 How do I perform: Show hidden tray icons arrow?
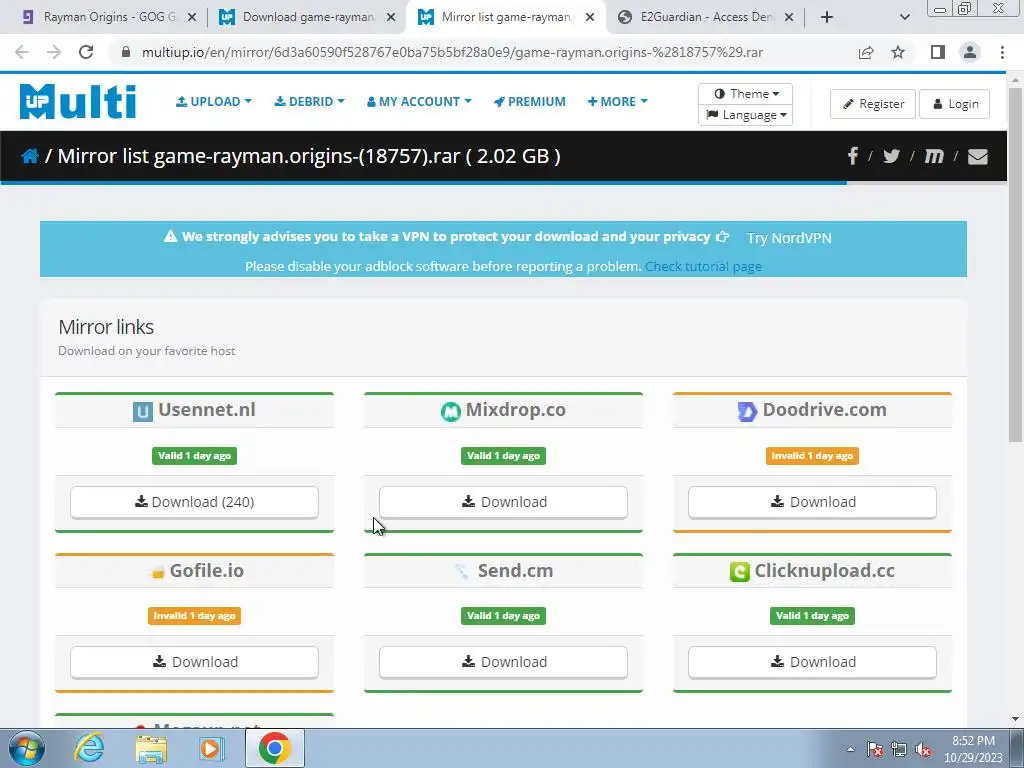point(850,750)
